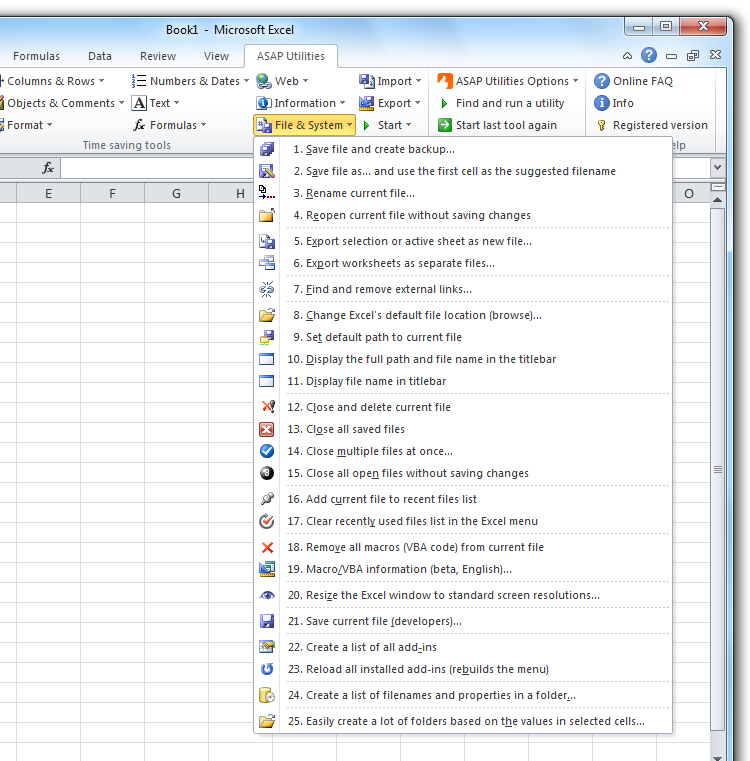Open the Information dropdown
Viewport: 750px width, 761px height.
[x=300, y=103]
